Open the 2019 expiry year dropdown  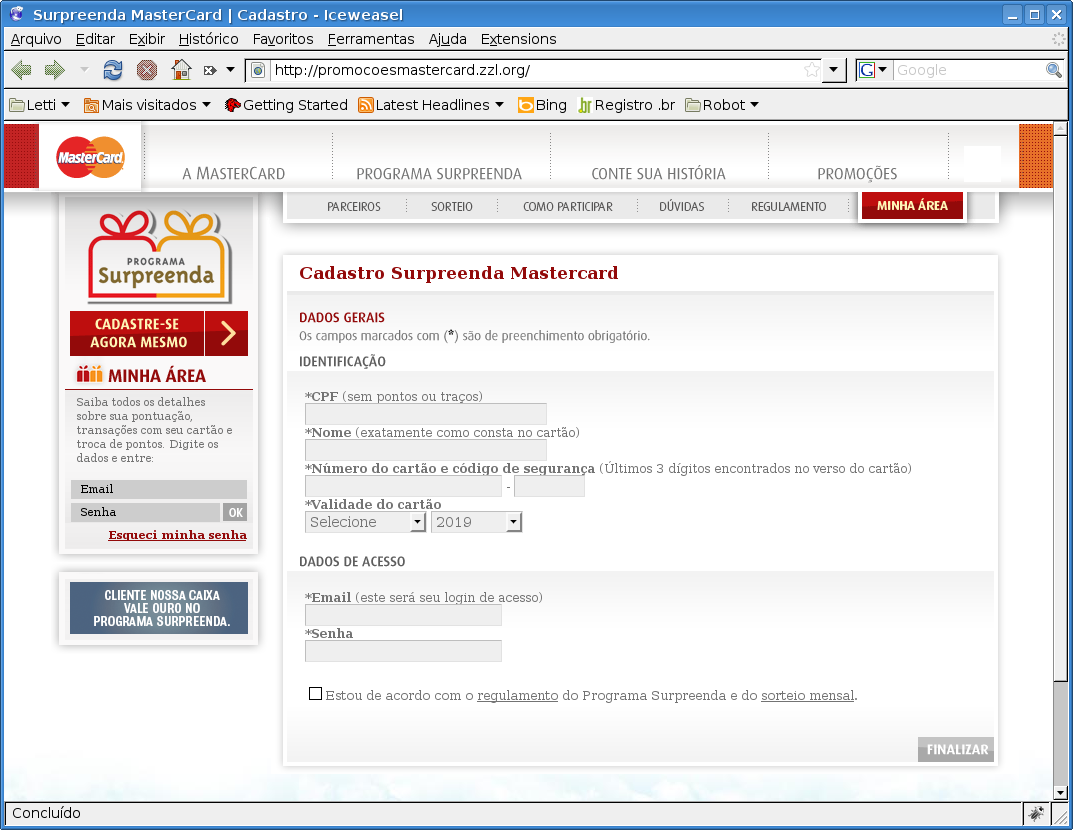click(476, 522)
